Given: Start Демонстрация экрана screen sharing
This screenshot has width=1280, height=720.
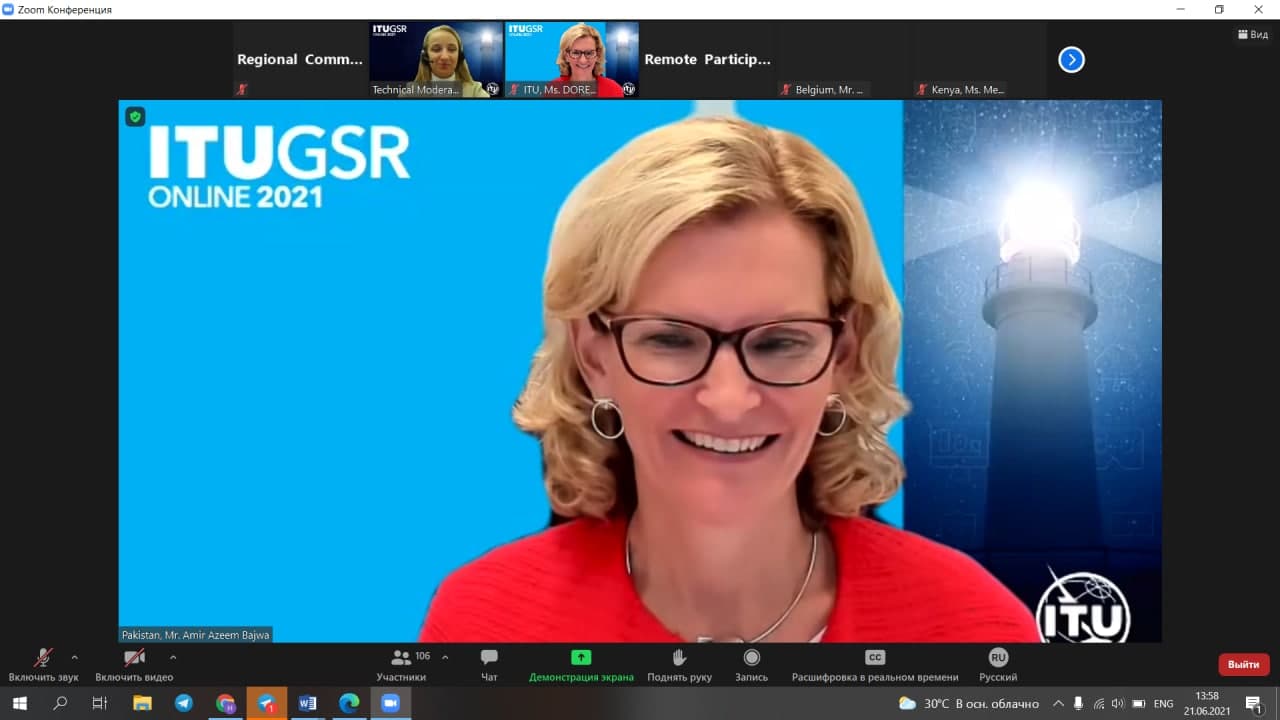Looking at the screenshot, I should (x=581, y=665).
